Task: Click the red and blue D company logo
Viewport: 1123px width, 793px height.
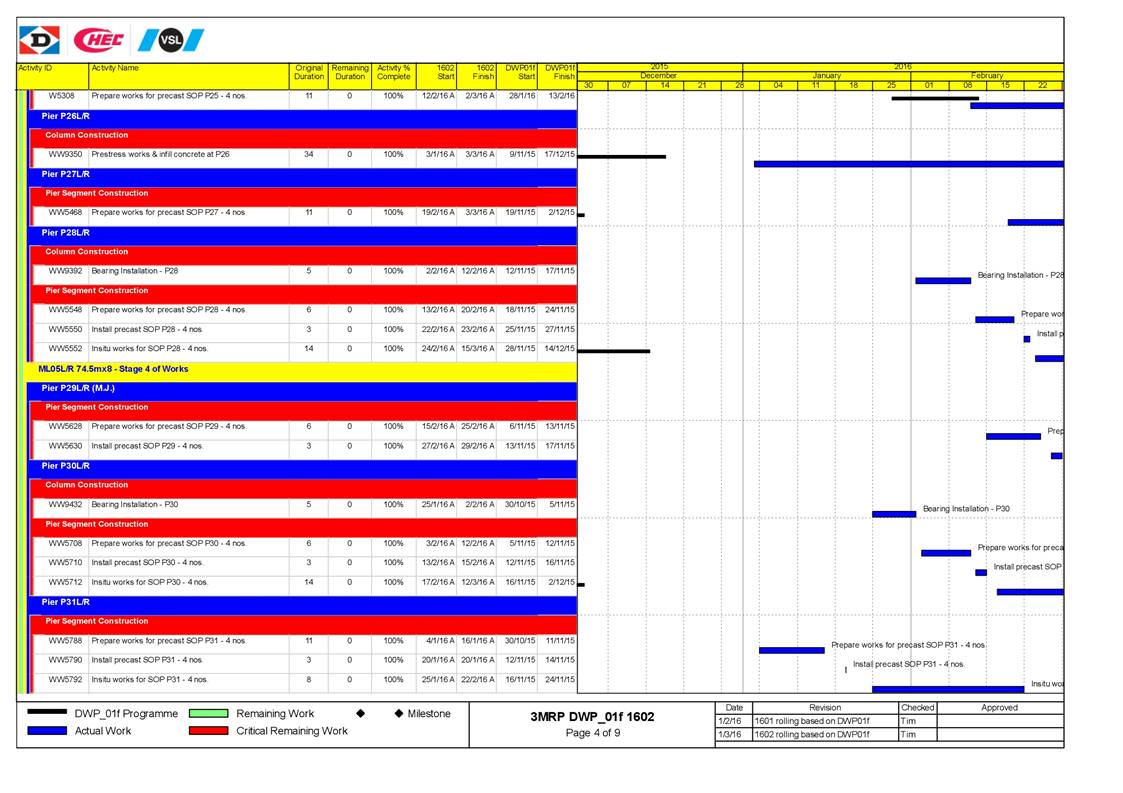Action: pos(39,40)
